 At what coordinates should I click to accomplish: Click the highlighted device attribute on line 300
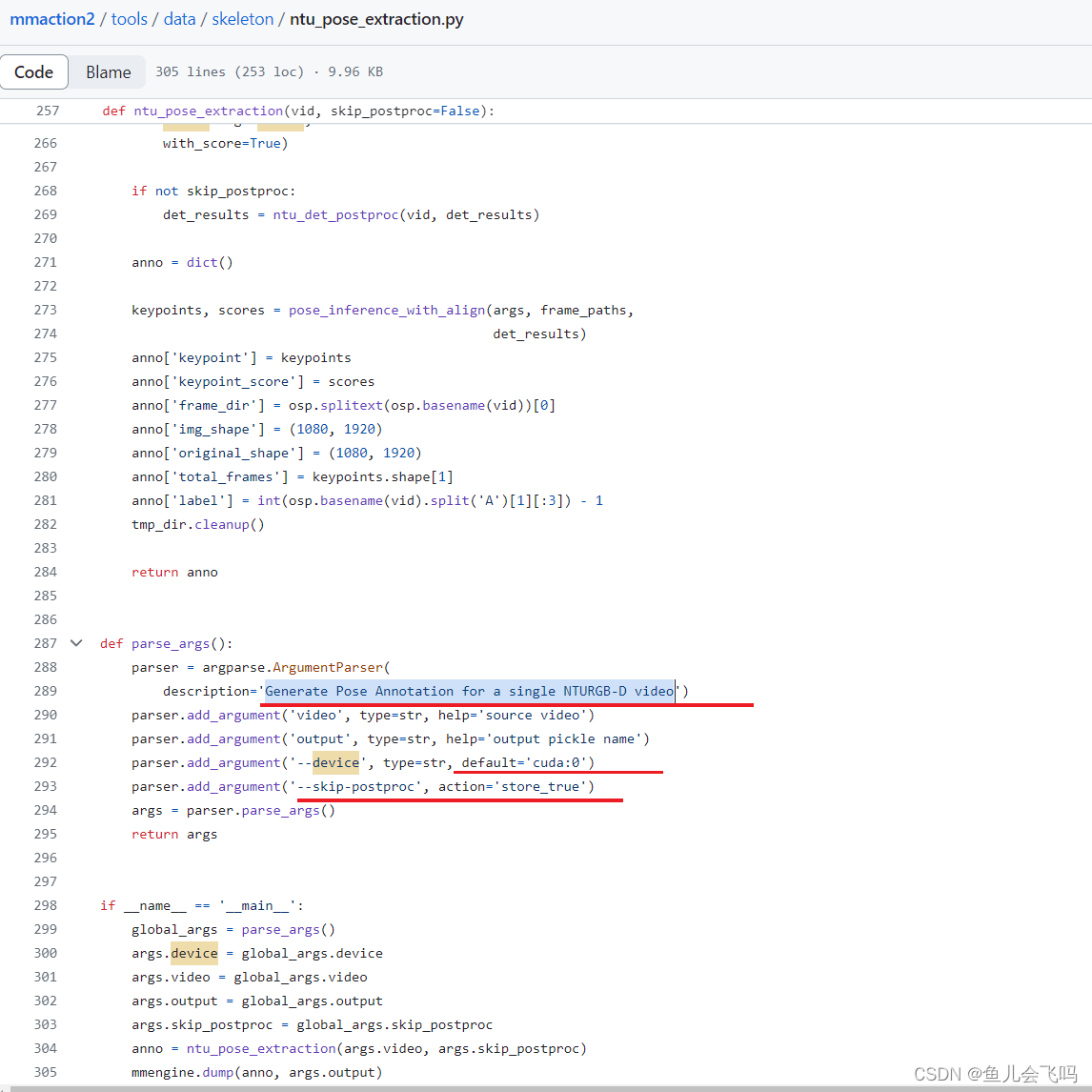(x=194, y=953)
